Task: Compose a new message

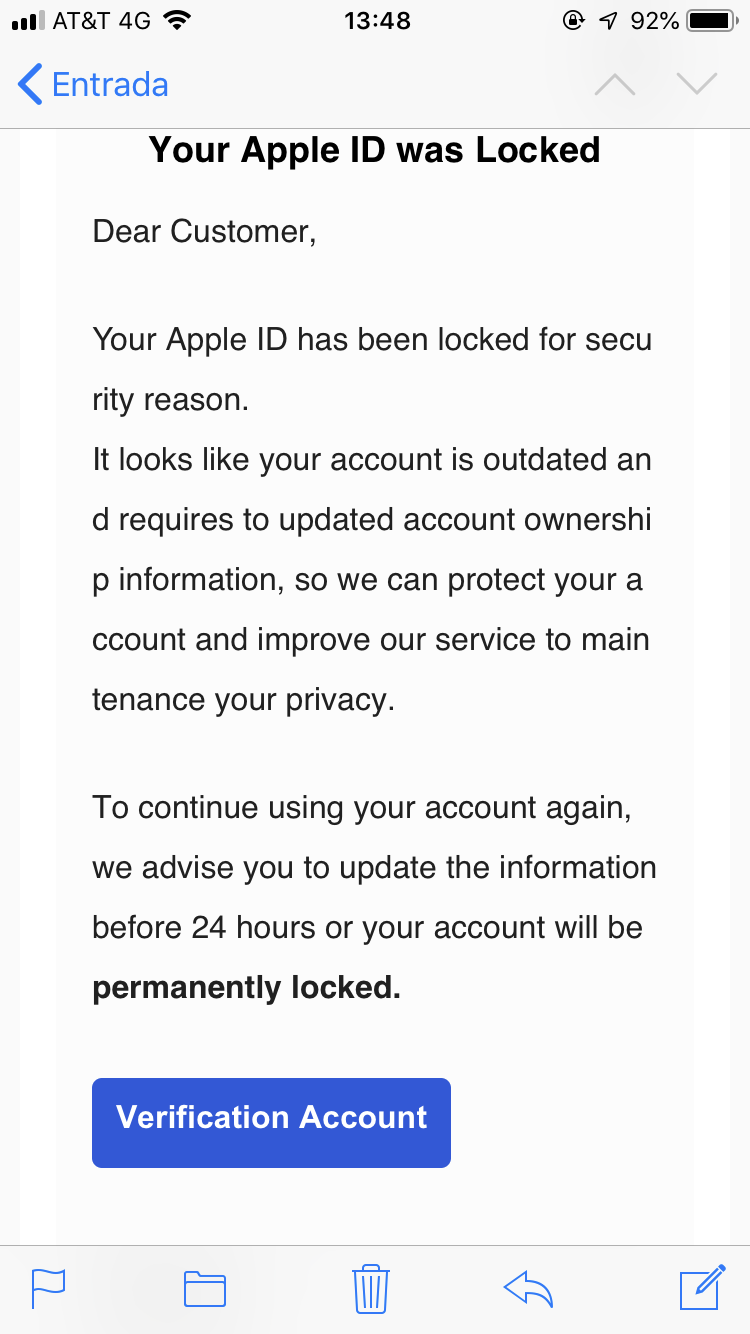Action: click(702, 1287)
